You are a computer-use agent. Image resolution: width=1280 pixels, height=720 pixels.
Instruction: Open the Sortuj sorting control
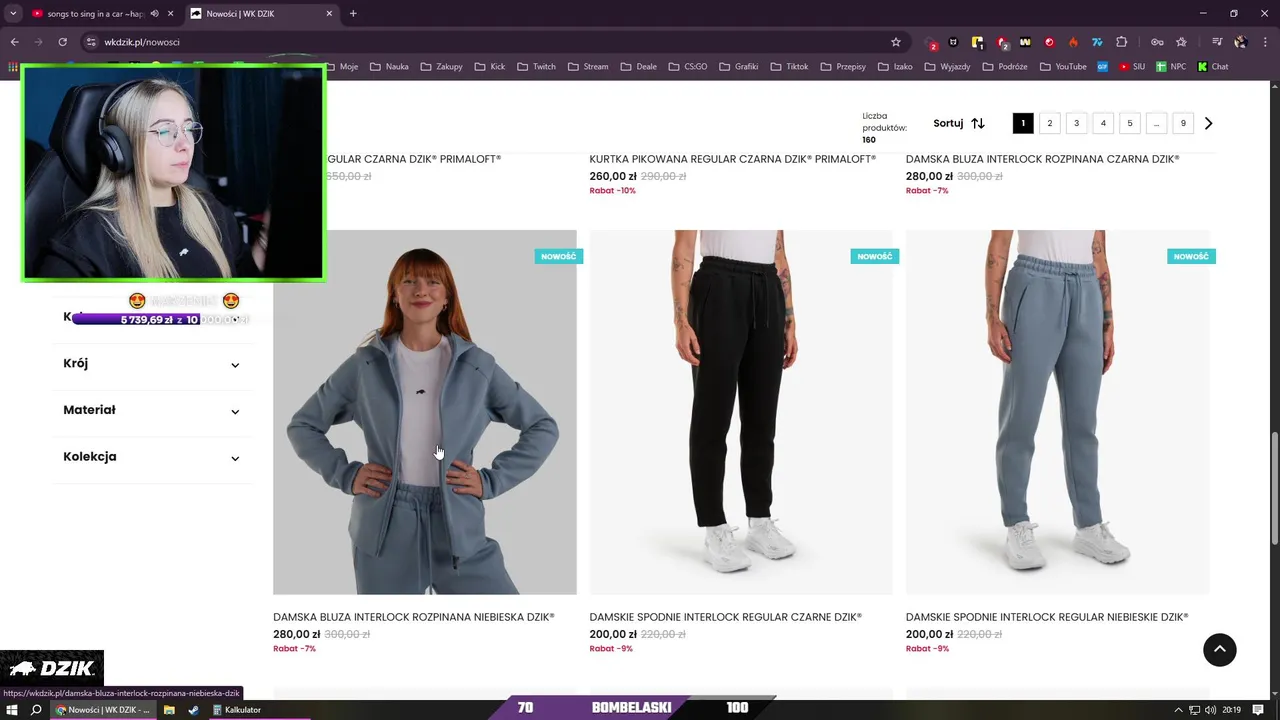coord(959,123)
